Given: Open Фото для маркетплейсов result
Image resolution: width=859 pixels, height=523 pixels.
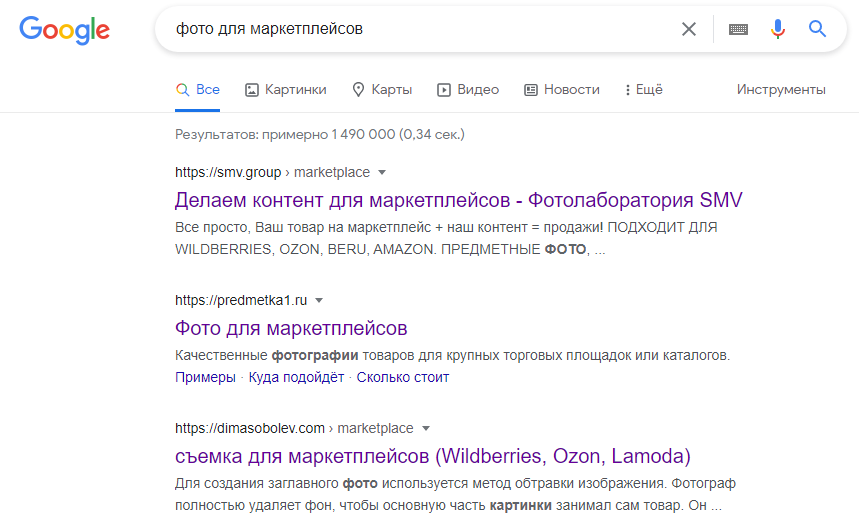Looking at the screenshot, I should 291,329.
